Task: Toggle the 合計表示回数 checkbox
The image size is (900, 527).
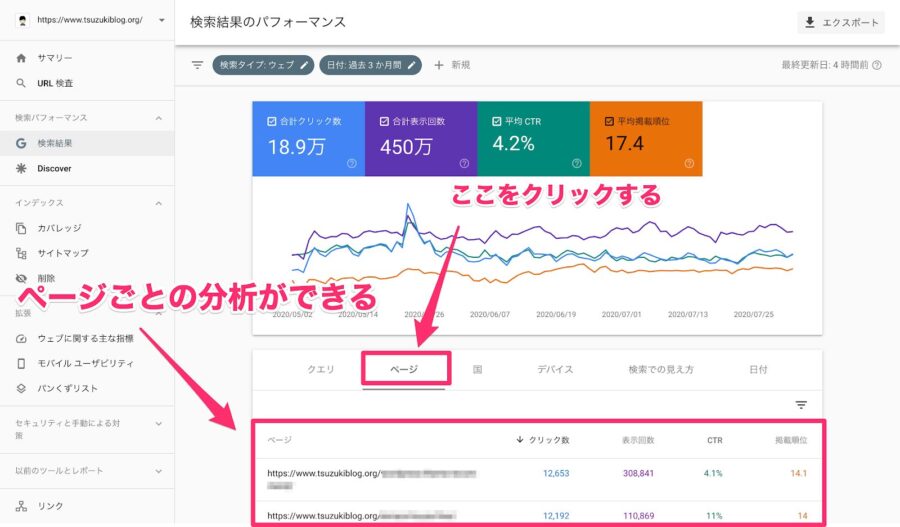Action: tap(385, 122)
